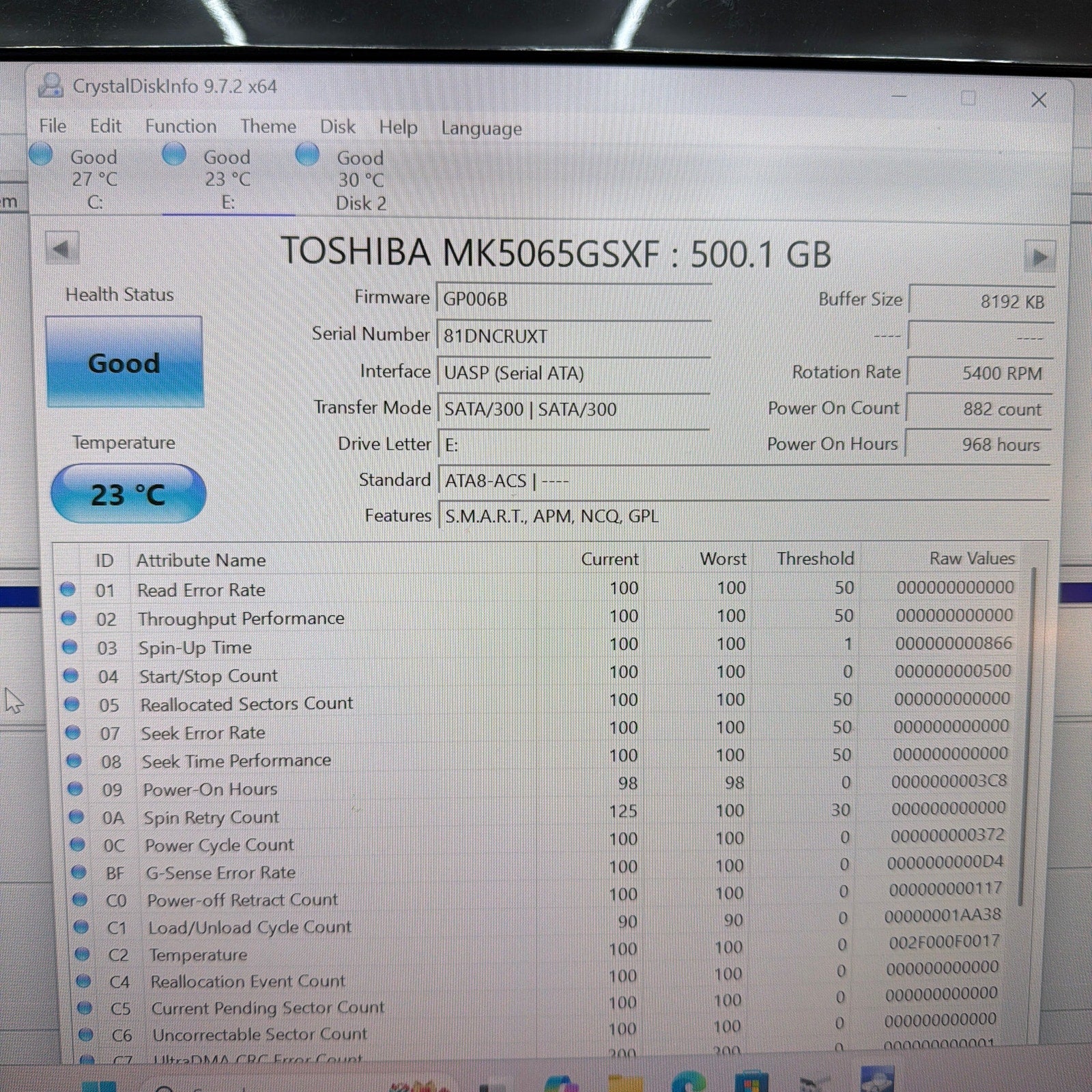Click status icon for Power-On Hours row
This screenshot has height=1092, width=1092.
pos(75,789)
